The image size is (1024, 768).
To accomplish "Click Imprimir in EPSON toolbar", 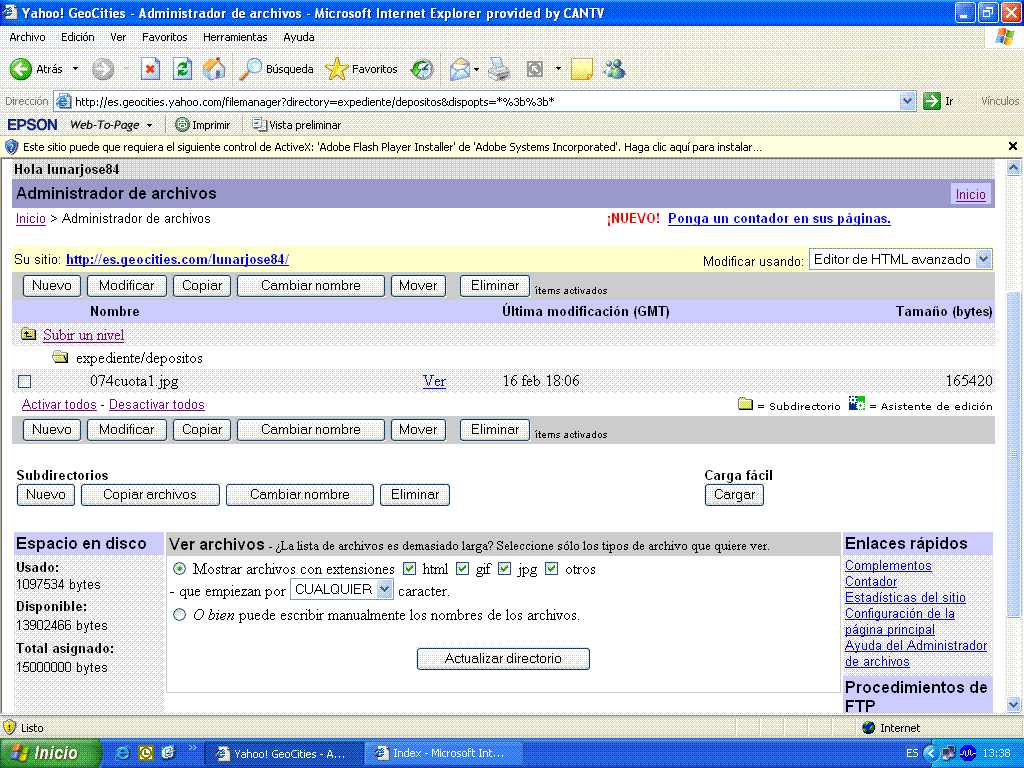I will (203, 125).
